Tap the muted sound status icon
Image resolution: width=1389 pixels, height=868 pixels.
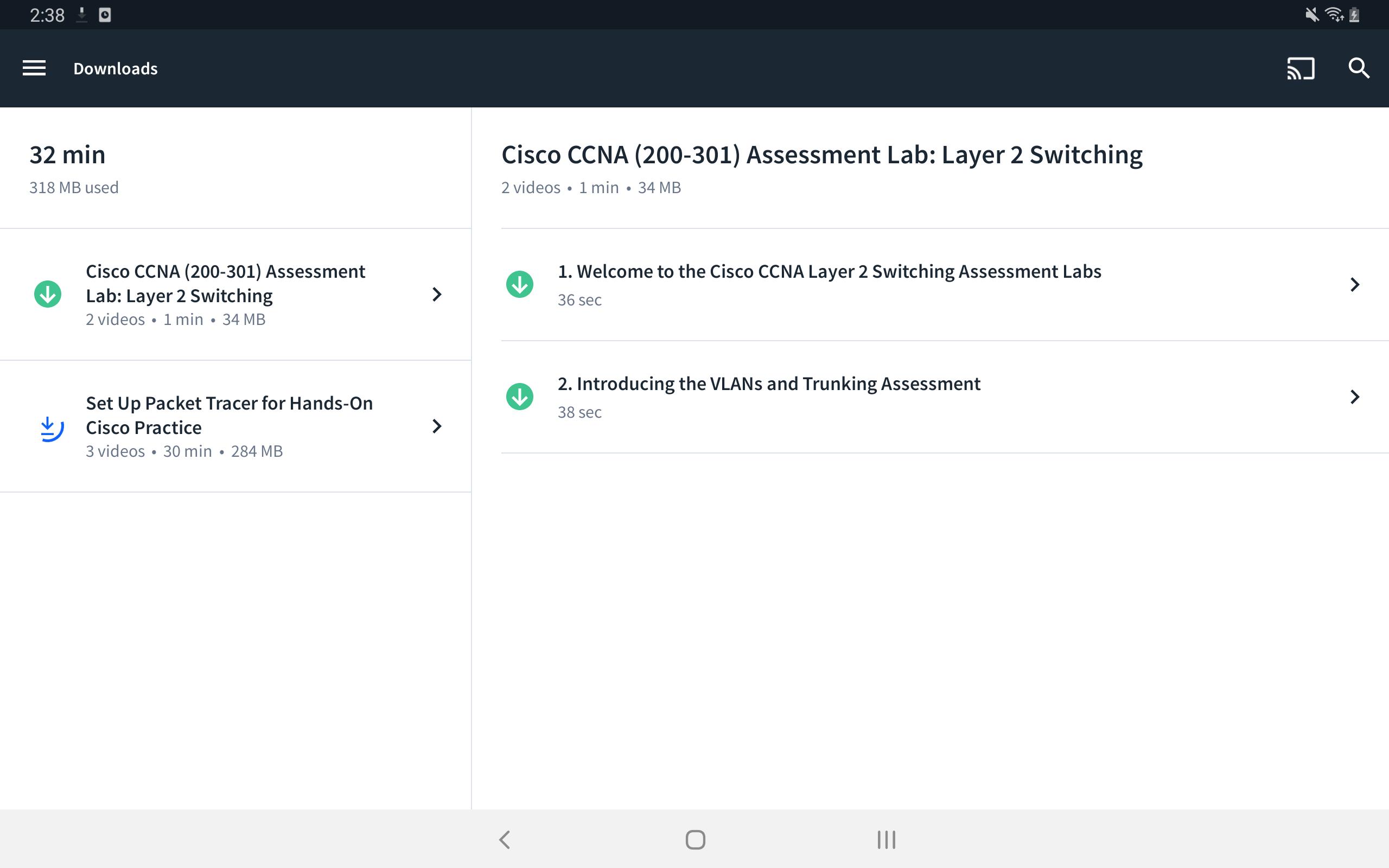point(1311,15)
